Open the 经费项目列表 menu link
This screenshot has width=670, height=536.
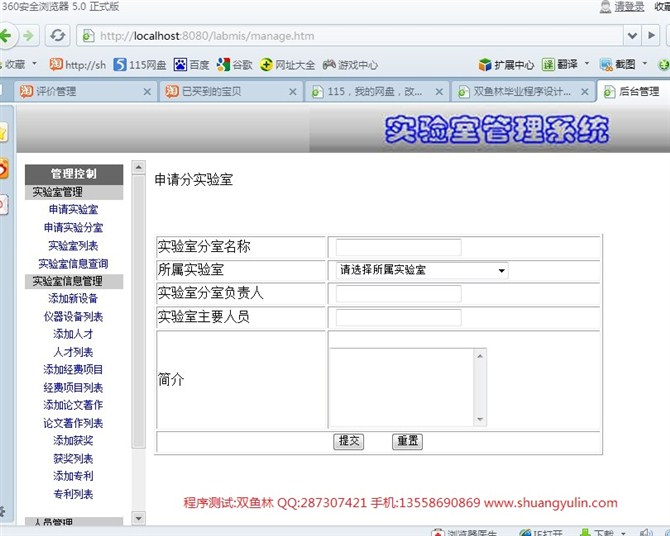click(73, 387)
